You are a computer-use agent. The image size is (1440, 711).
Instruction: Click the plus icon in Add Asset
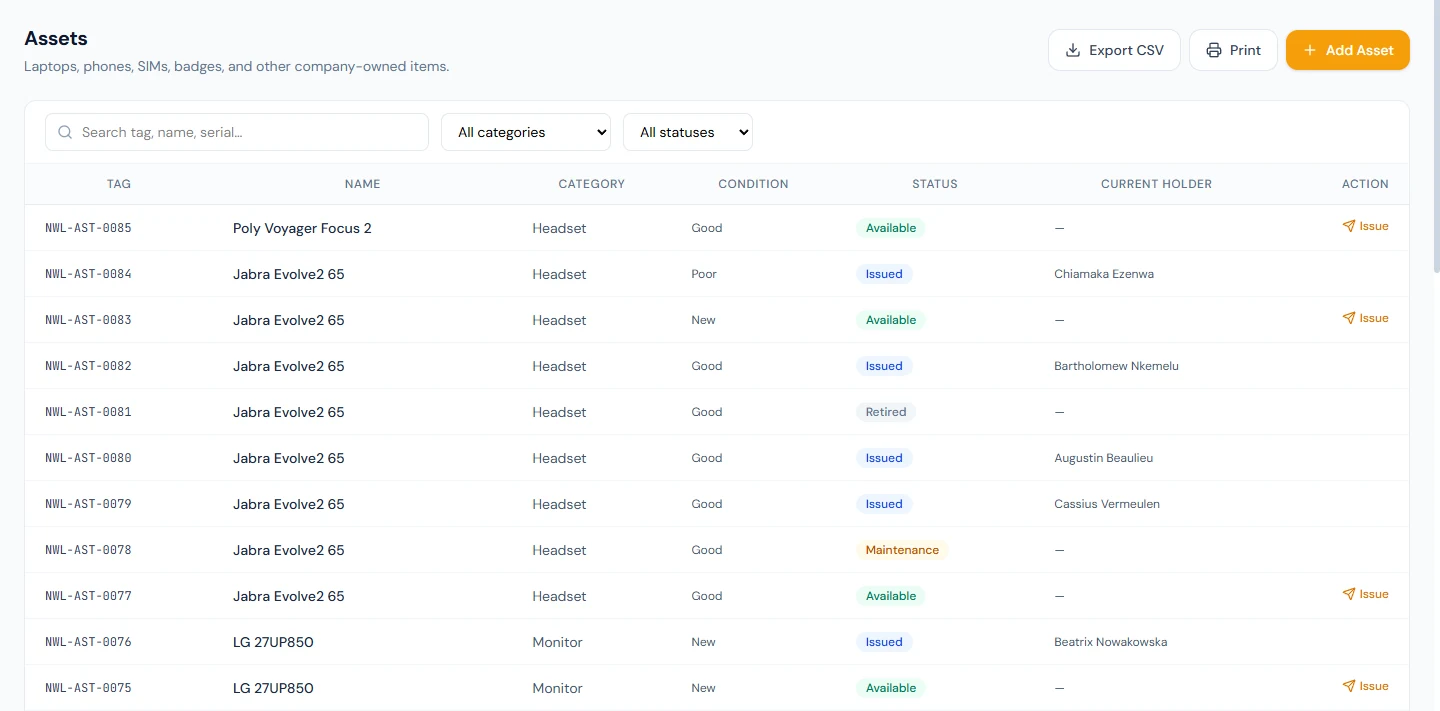click(x=1310, y=50)
